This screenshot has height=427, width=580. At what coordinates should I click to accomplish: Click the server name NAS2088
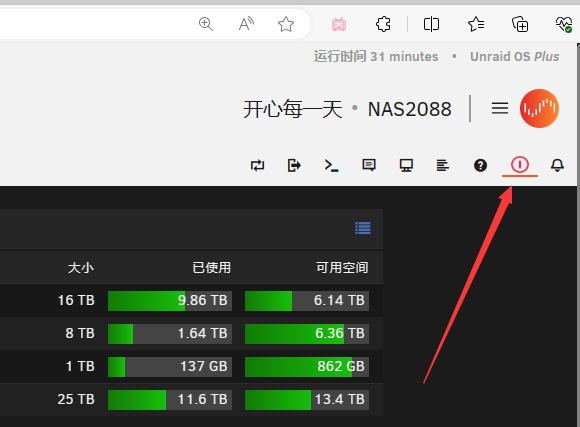(x=409, y=110)
